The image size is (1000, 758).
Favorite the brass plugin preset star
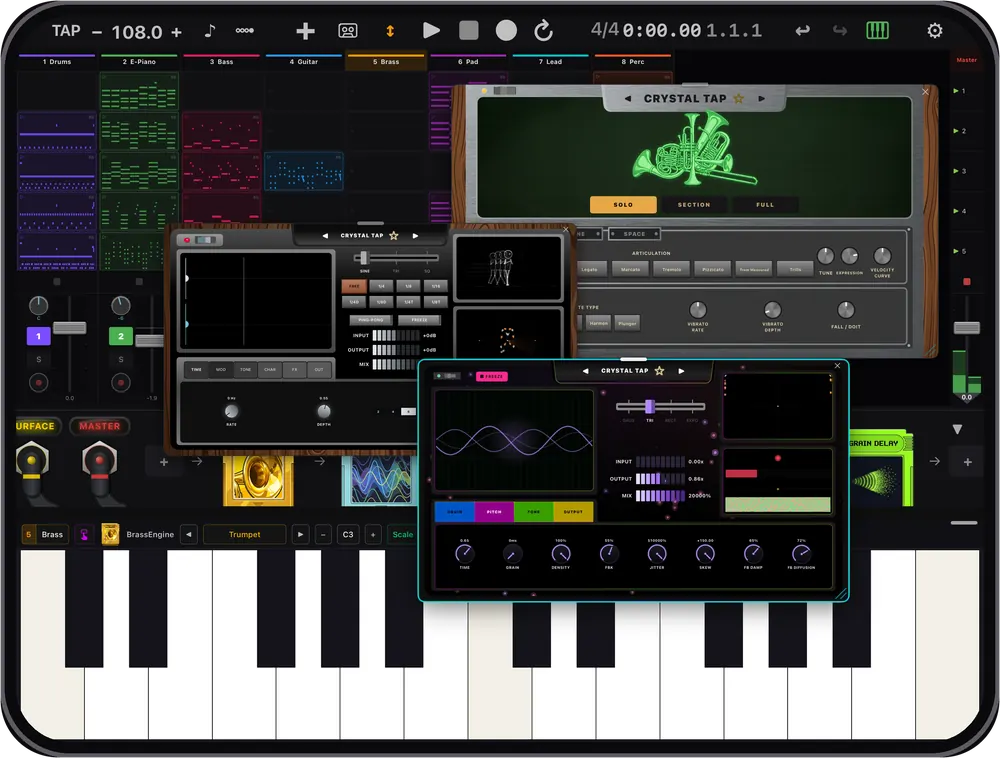[739, 99]
